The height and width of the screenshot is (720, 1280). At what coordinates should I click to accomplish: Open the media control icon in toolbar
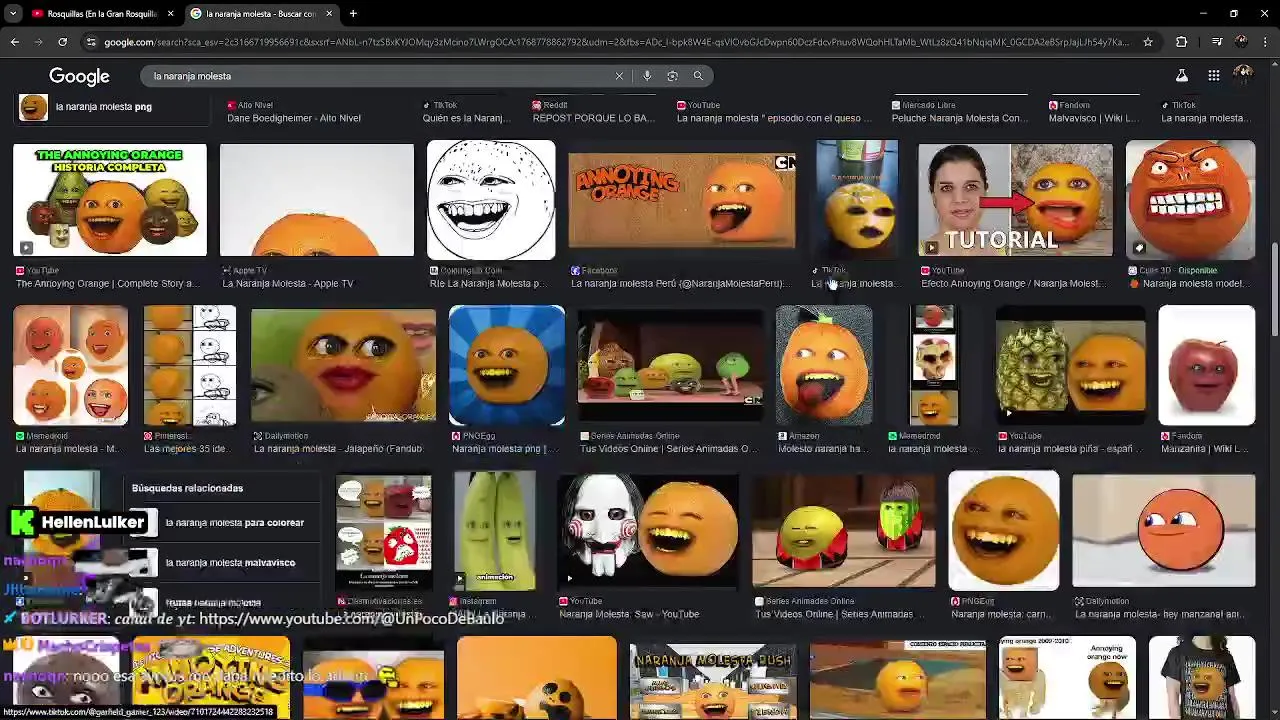coord(1216,42)
